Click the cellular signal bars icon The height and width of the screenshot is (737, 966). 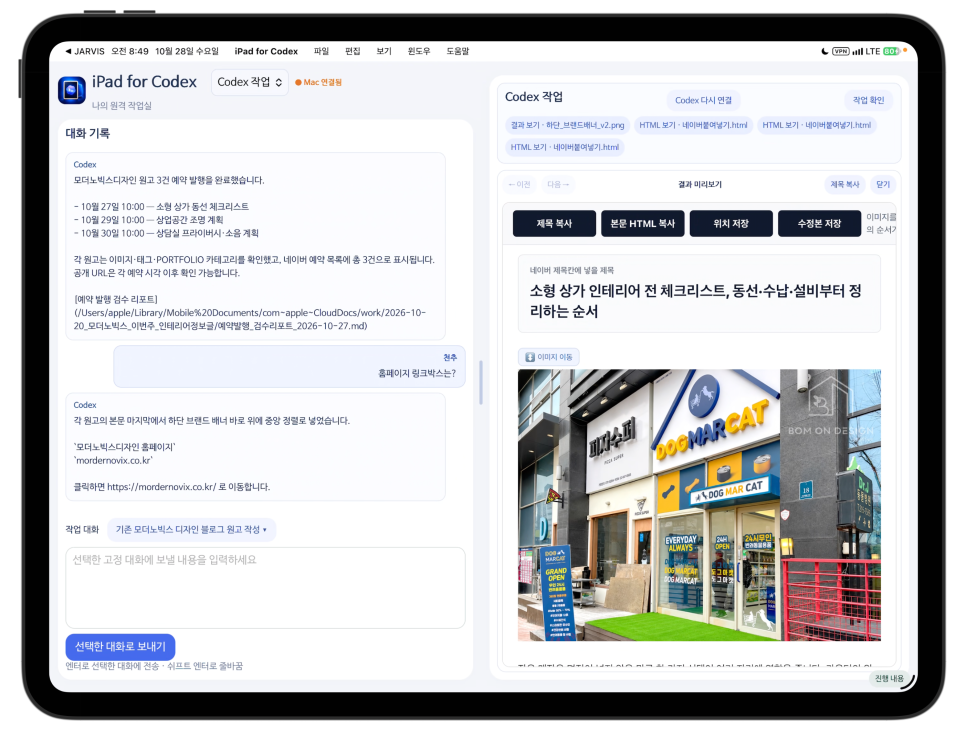[x=857, y=51]
